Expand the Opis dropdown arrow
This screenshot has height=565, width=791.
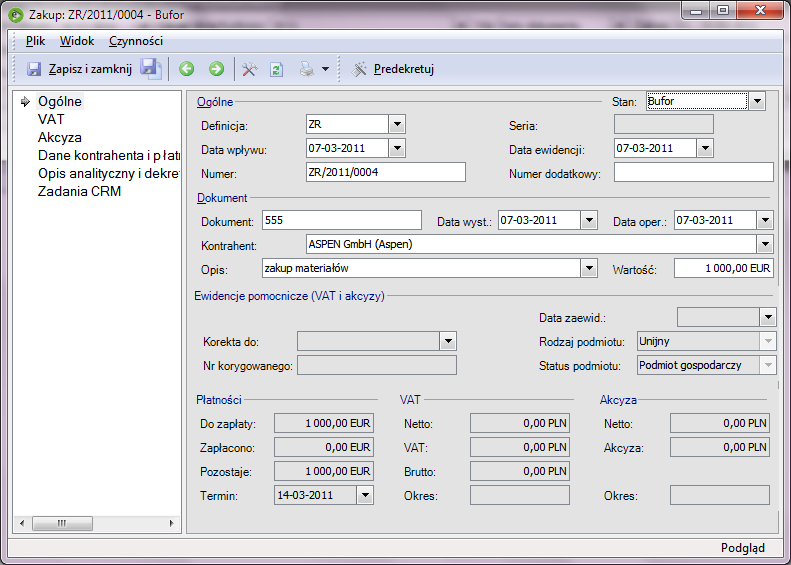[589, 268]
